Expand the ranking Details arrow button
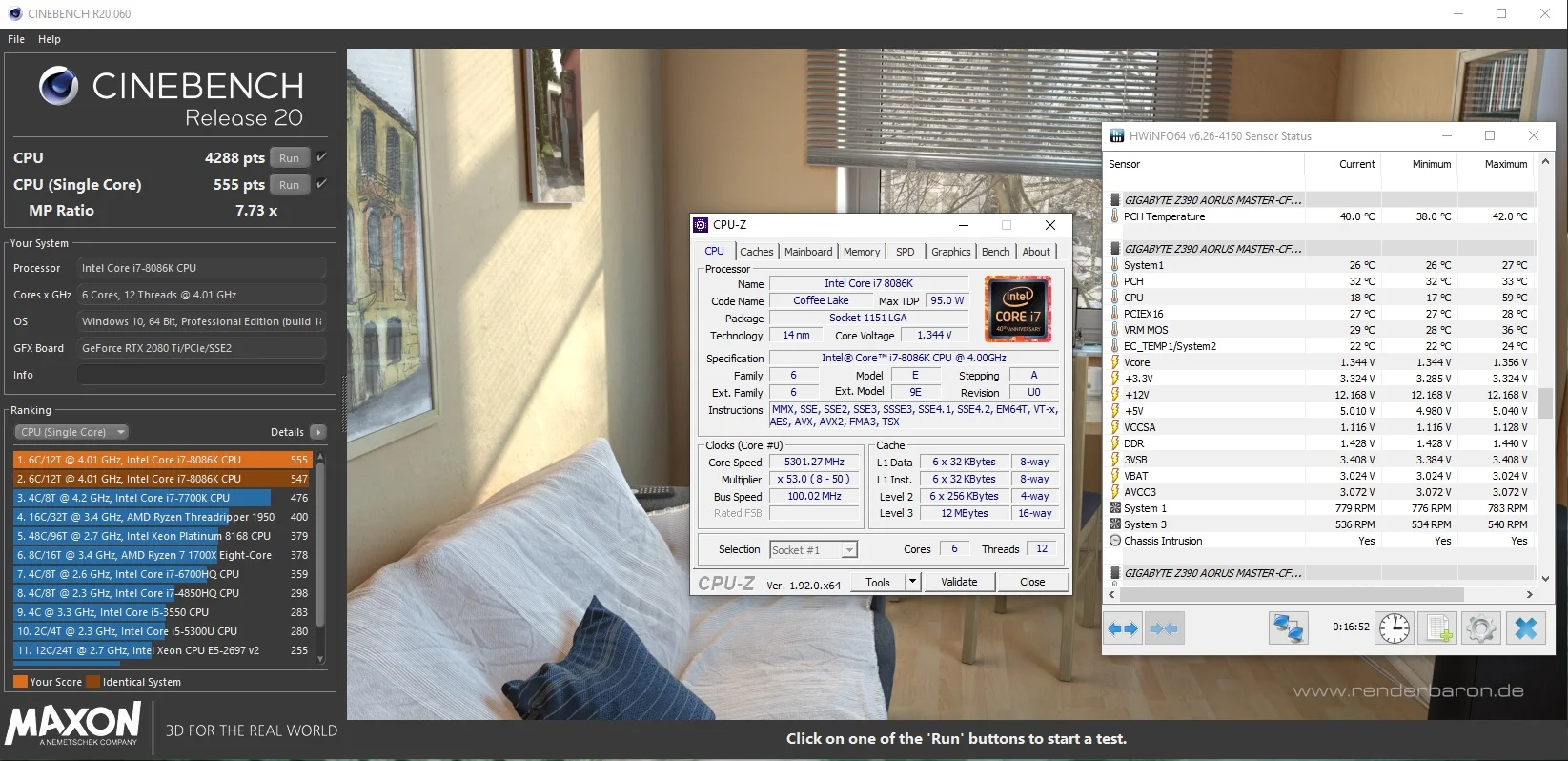 pos(318,432)
